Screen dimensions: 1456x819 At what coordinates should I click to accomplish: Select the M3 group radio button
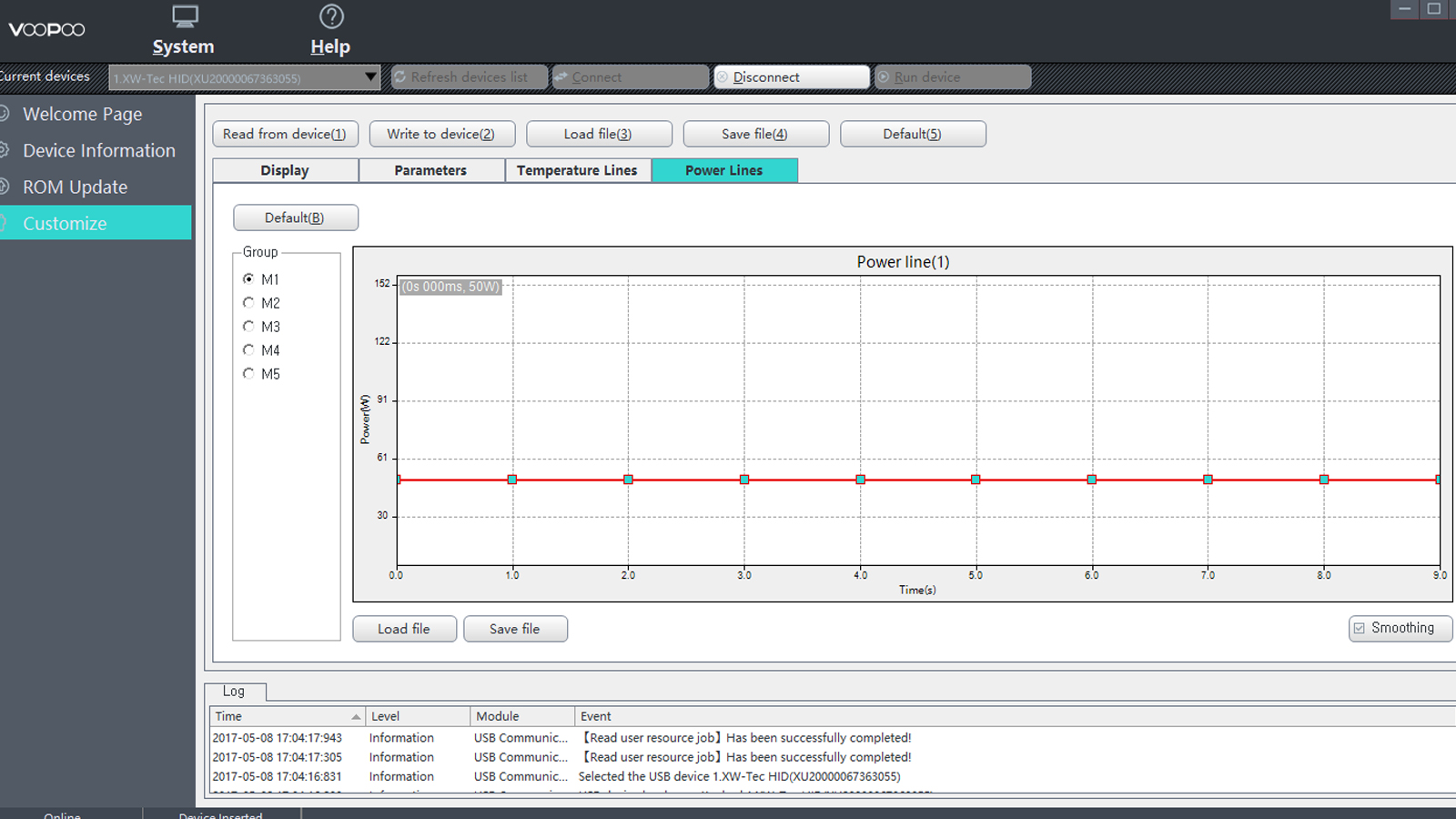[248, 326]
